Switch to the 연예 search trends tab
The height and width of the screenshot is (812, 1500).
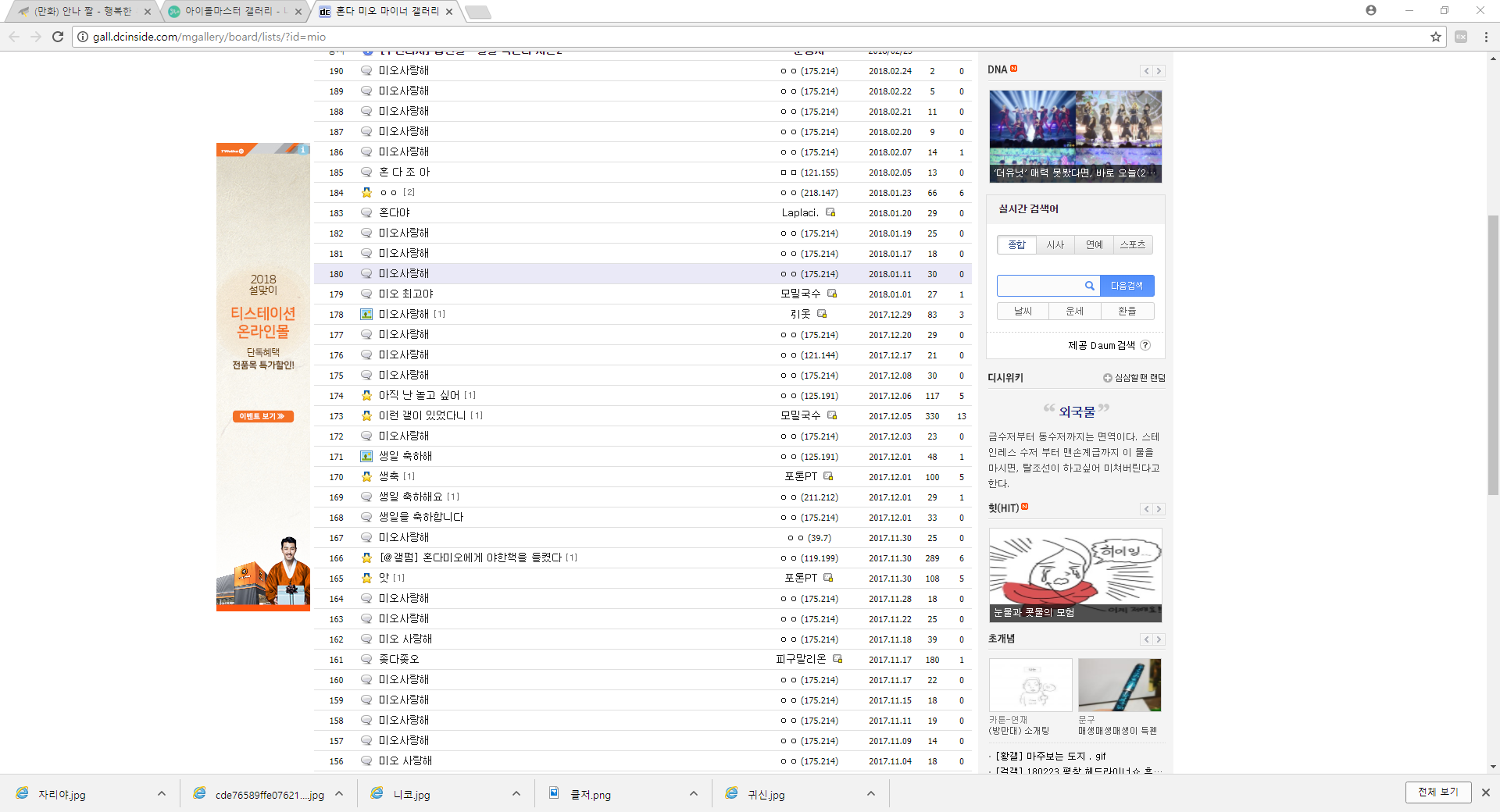[1094, 245]
